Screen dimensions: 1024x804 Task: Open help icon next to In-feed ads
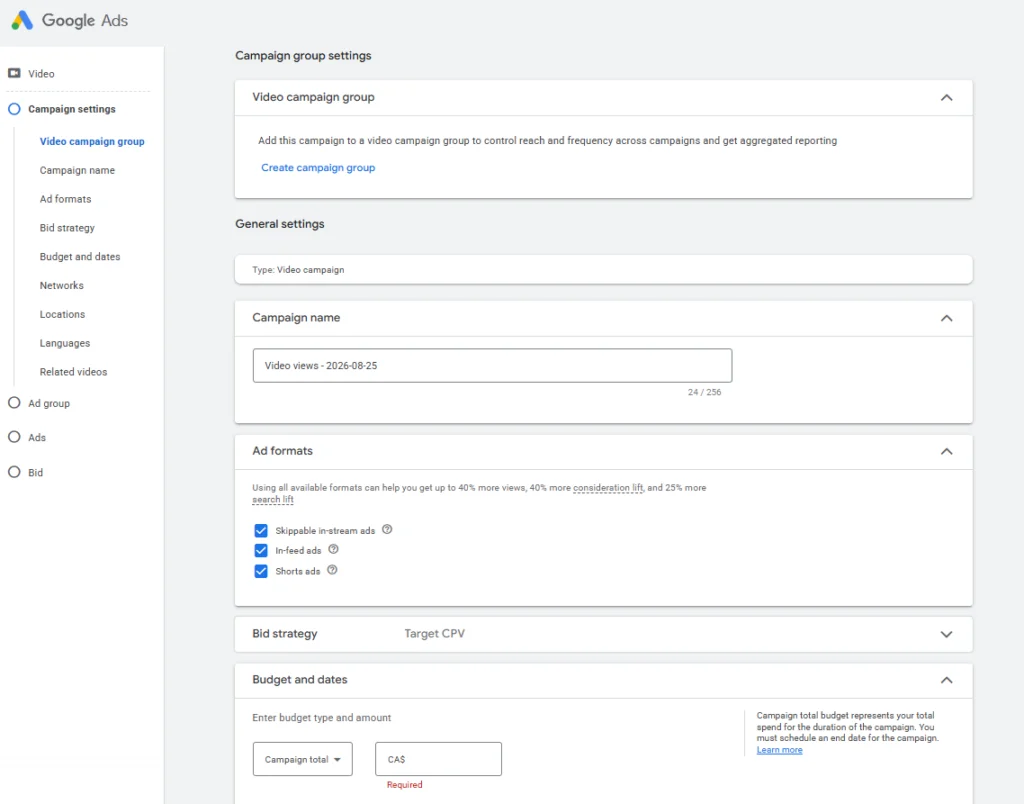coord(334,549)
